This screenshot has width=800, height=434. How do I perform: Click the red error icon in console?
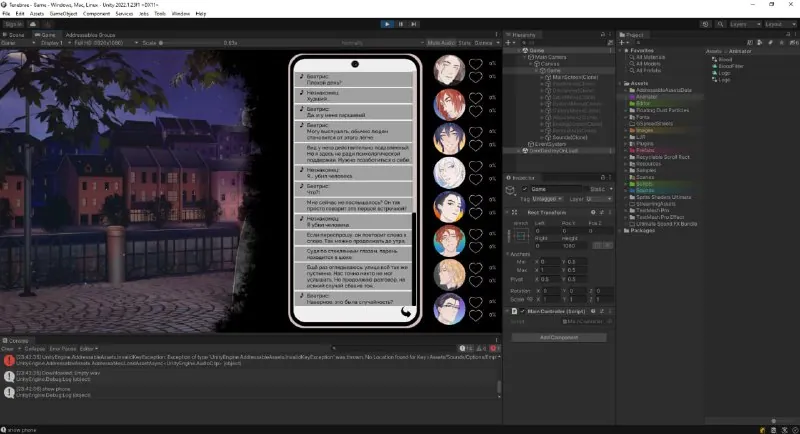tap(9, 360)
